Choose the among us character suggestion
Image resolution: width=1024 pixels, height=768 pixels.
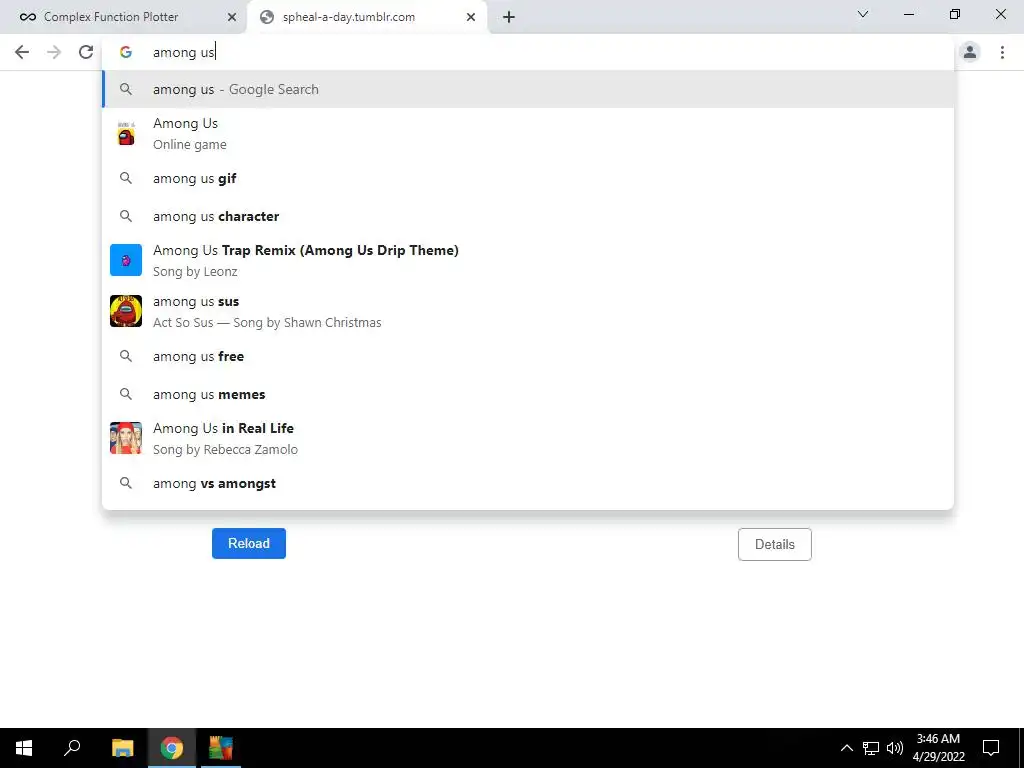[x=528, y=216]
